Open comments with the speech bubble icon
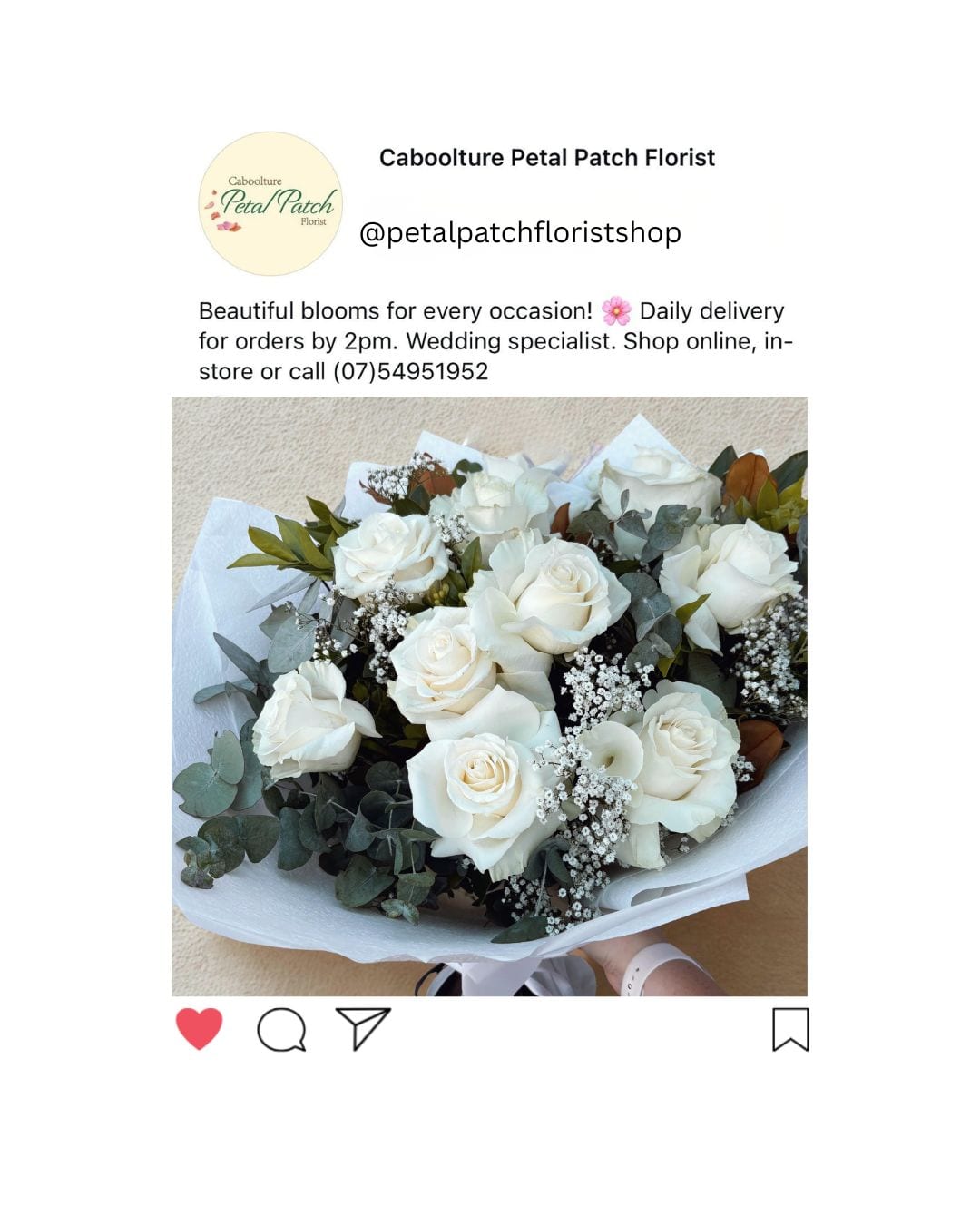 tap(281, 1030)
